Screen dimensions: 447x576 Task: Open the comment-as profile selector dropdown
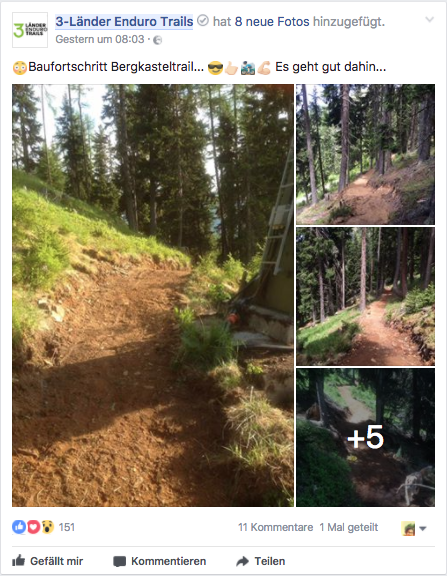pos(414,528)
